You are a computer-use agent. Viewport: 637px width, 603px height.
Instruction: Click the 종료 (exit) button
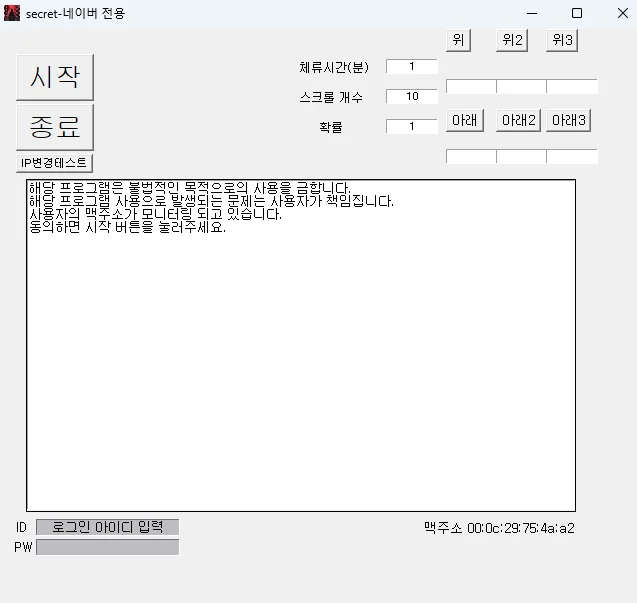tap(55, 127)
